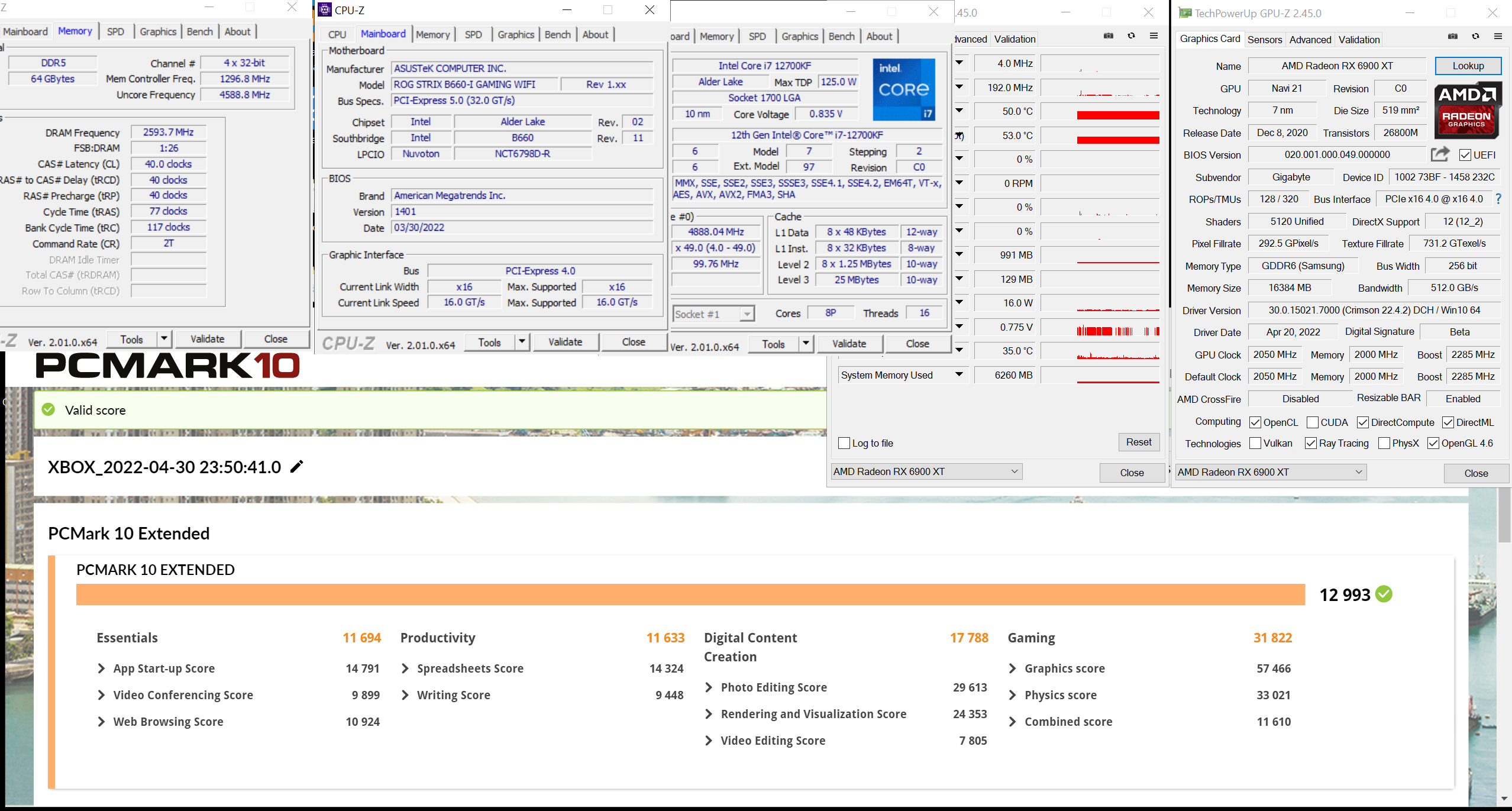Toggle the OpenCL checkbox
This screenshot has height=811, width=1512.
(1255, 422)
